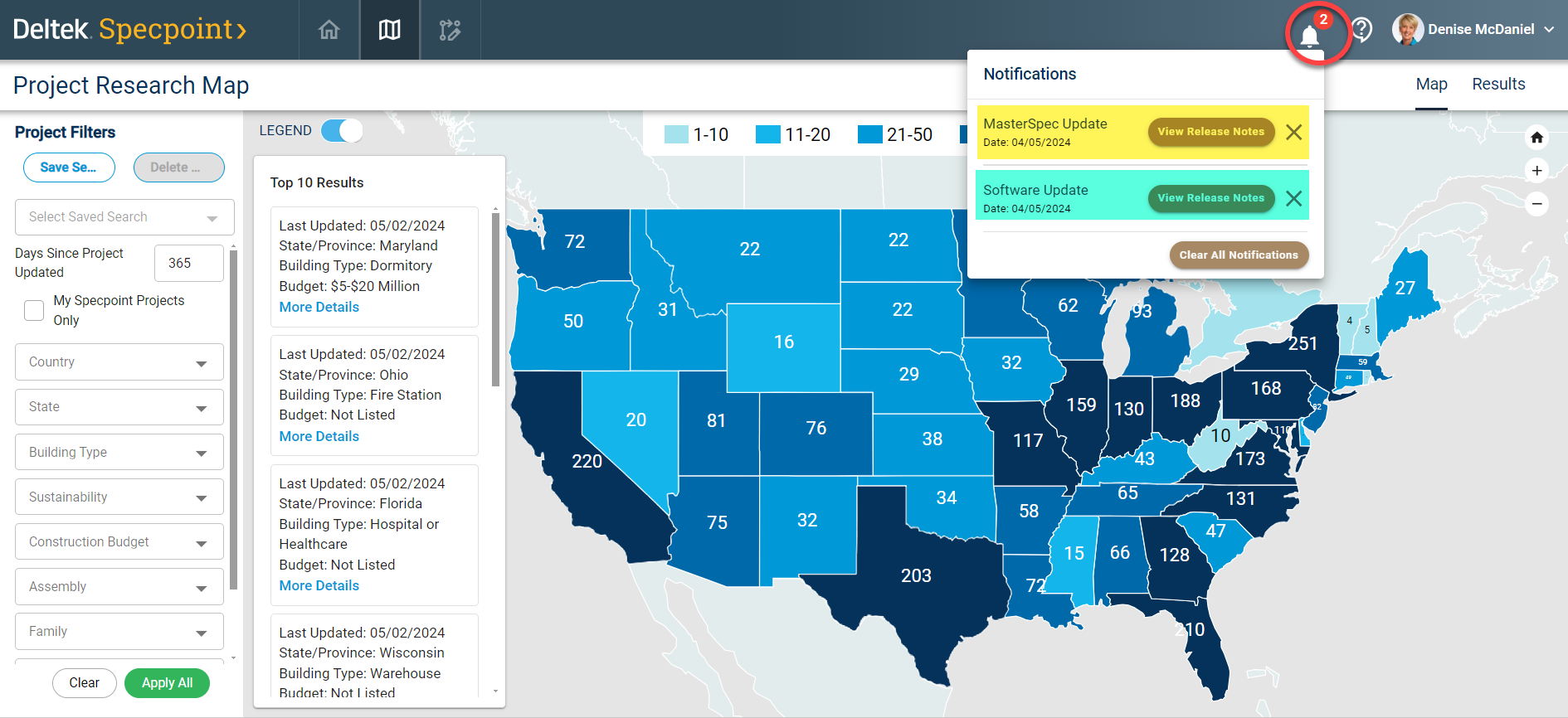
Task: Open Denise McDaniel user menu
Action: click(x=1480, y=30)
